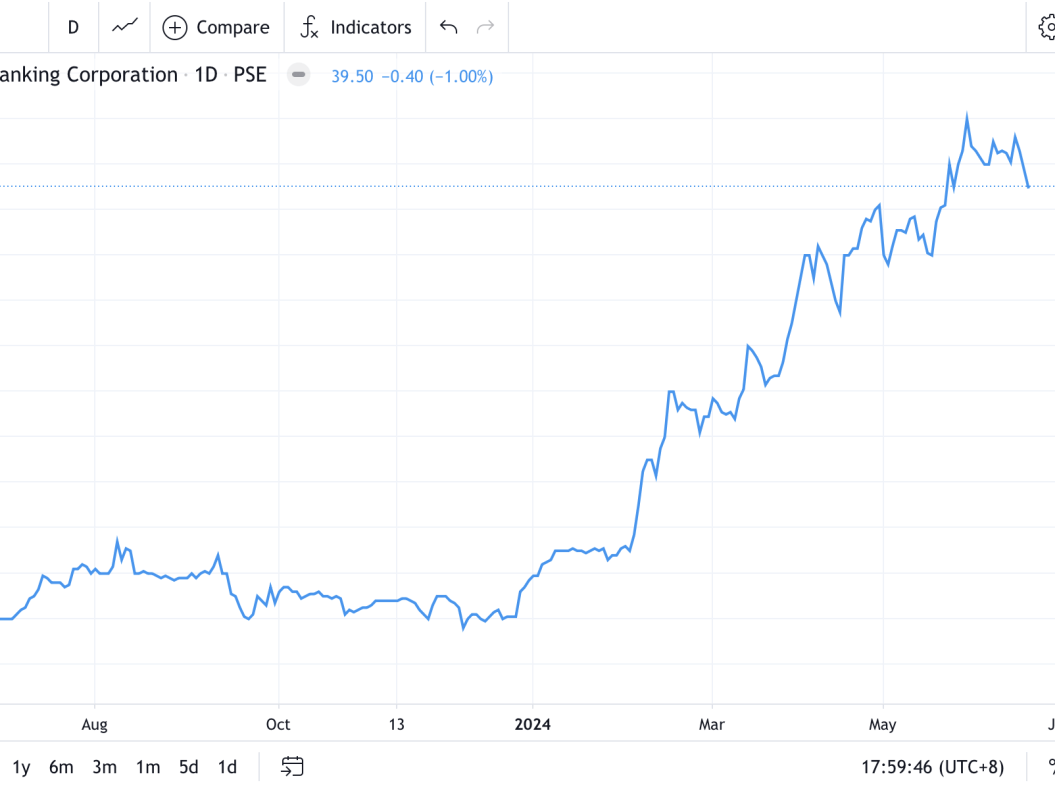This screenshot has height=791, width=1055.
Task: Undo the last chart action
Action: point(447,27)
